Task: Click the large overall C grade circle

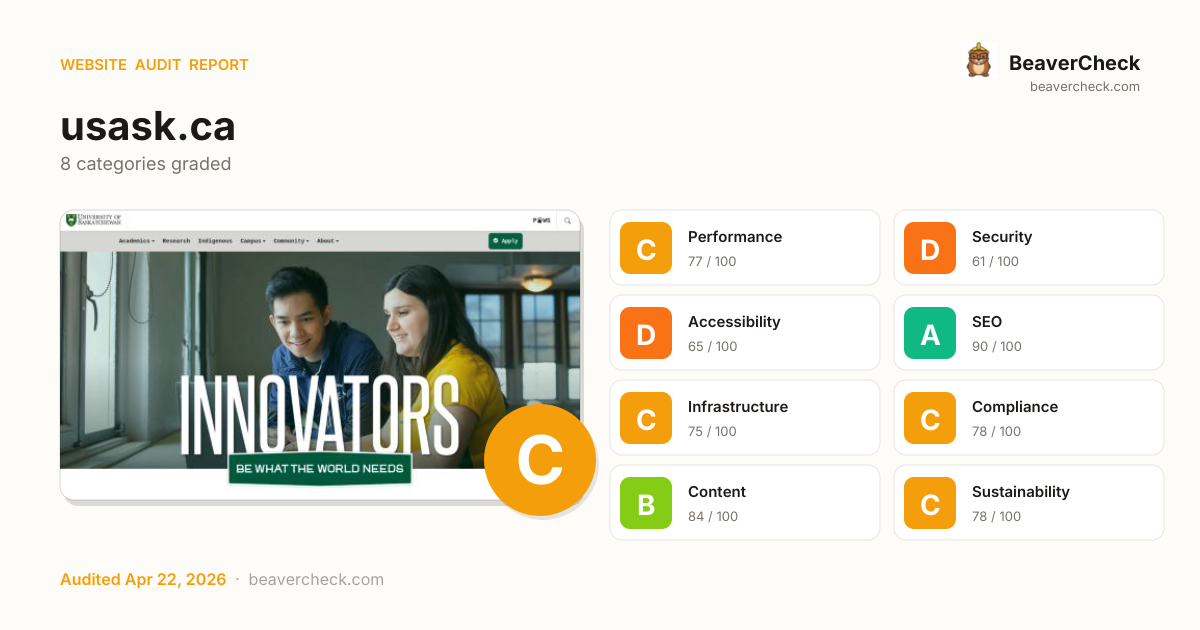Action: [x=540, y=460]
